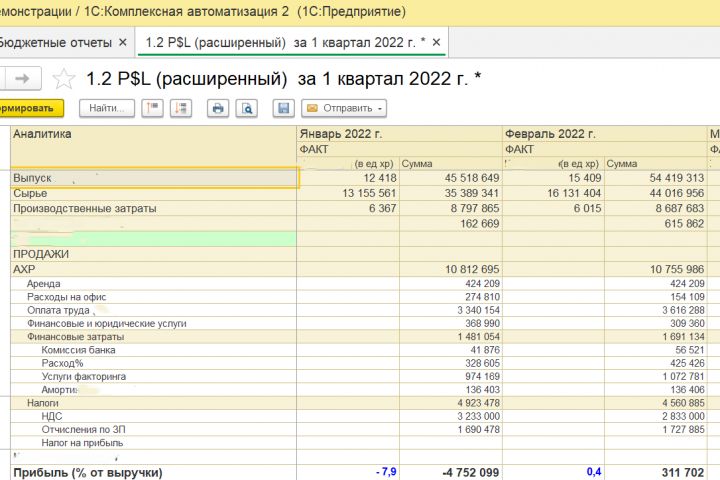Print the report using printer icon
The height and width of the screenshot is (480, 720).
pos(218,108)
